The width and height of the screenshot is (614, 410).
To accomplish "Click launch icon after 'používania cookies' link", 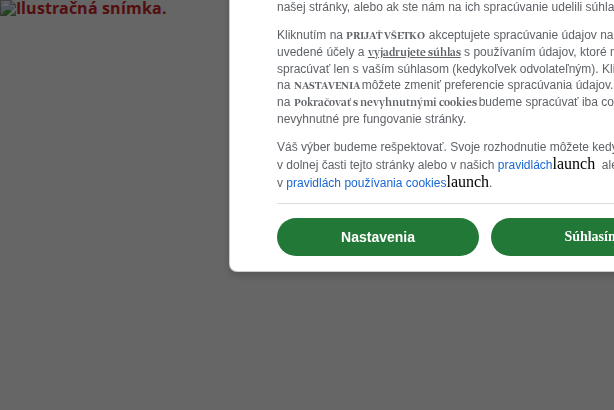I will click(x=468, y=182).
